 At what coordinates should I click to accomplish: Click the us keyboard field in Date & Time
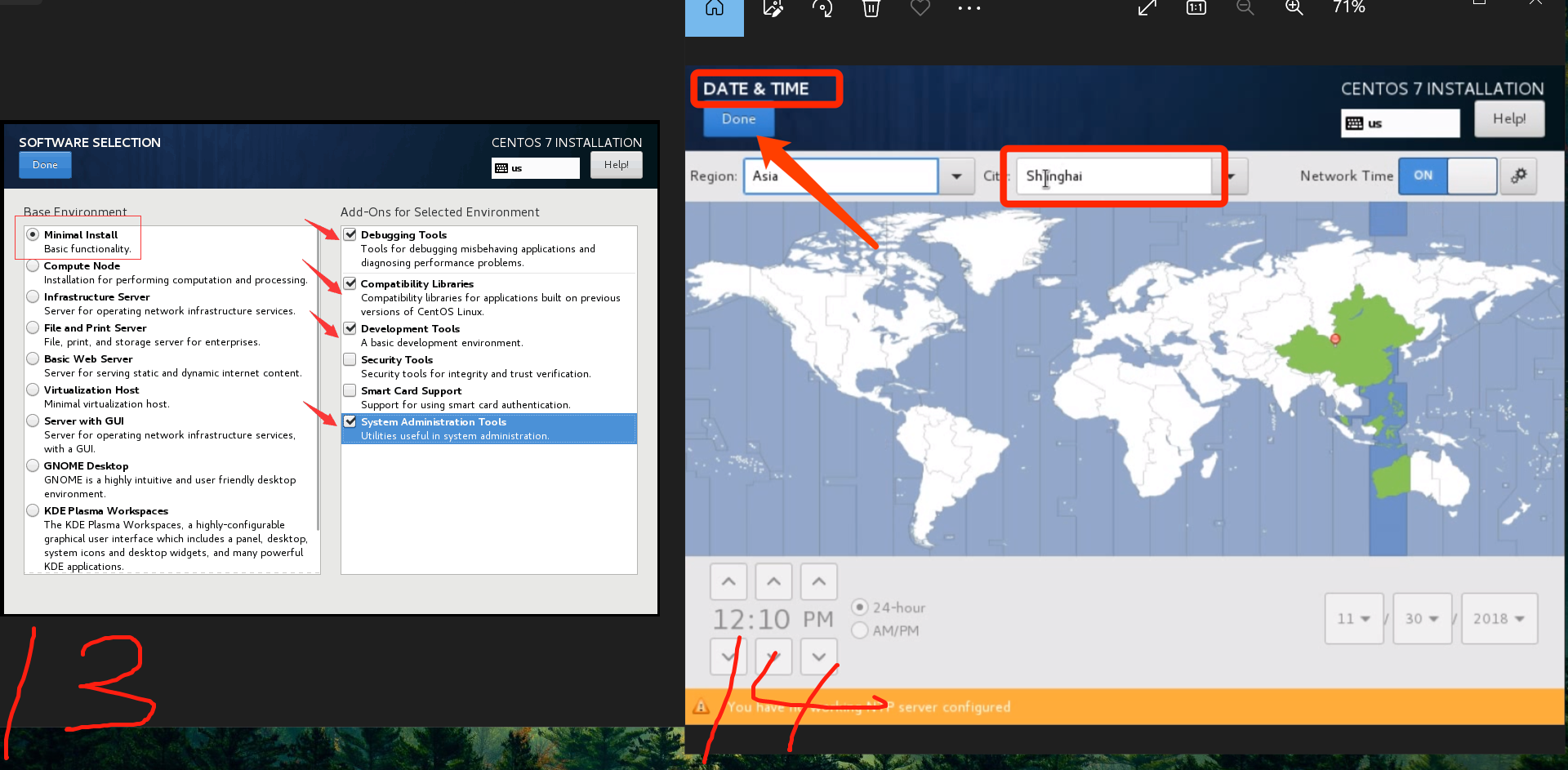(1401, 123)
